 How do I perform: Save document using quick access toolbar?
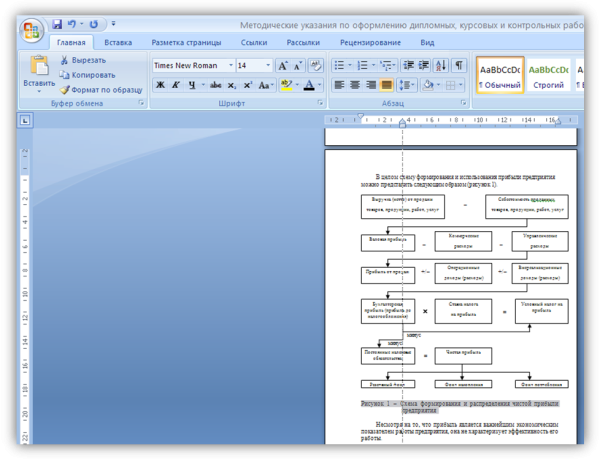click(57, 23)
